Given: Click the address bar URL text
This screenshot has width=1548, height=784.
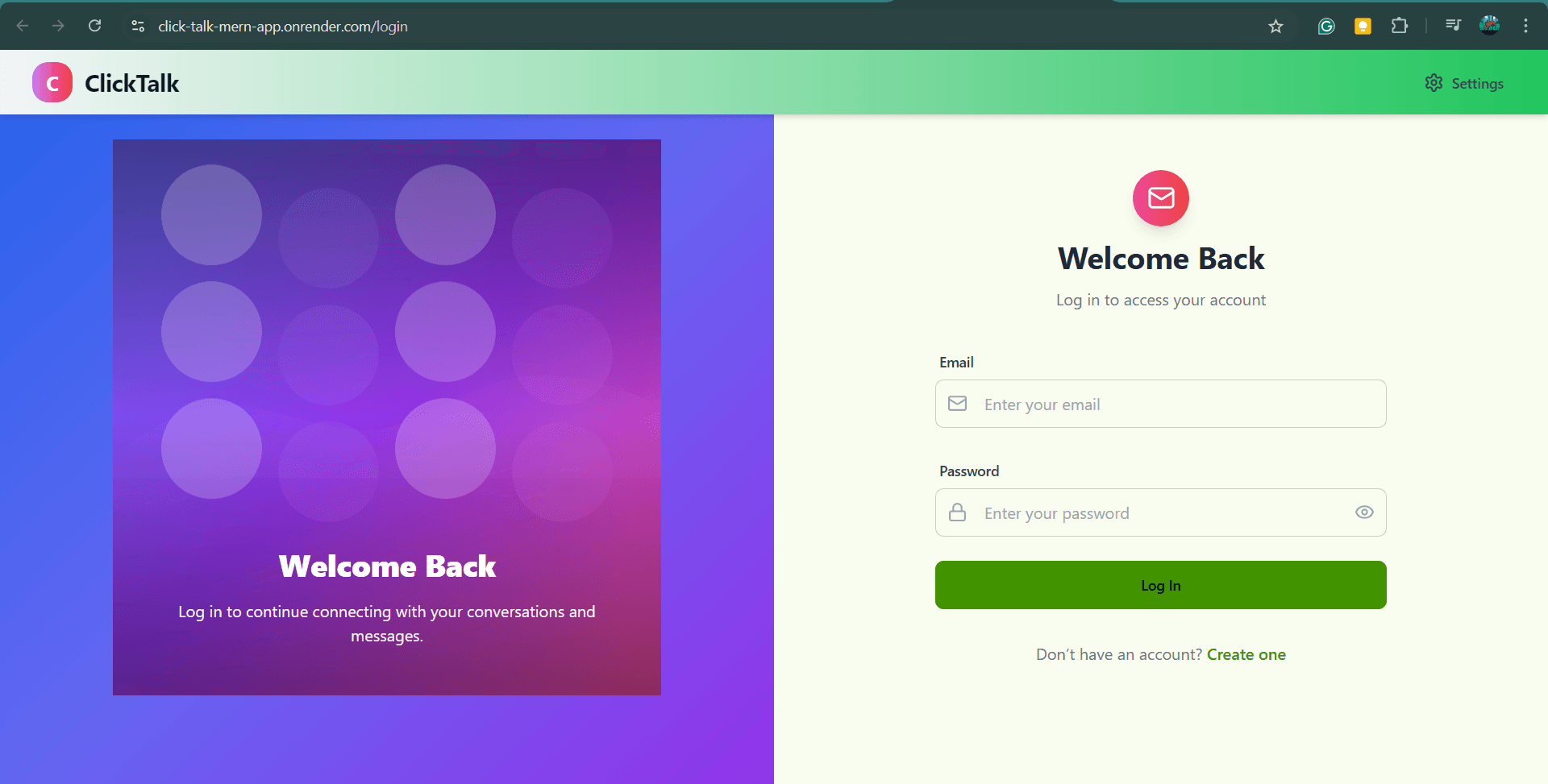Looking at the screenshot, I should pyautogui.click(x=283, y=27).
